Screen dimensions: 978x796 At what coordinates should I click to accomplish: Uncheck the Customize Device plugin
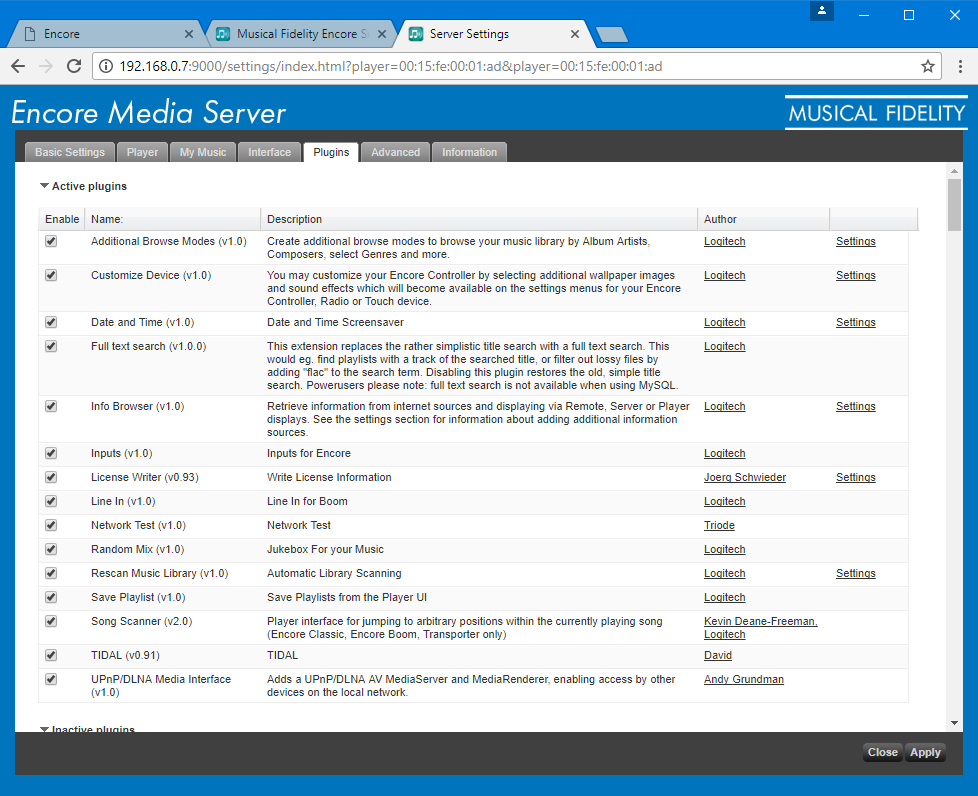51,275
